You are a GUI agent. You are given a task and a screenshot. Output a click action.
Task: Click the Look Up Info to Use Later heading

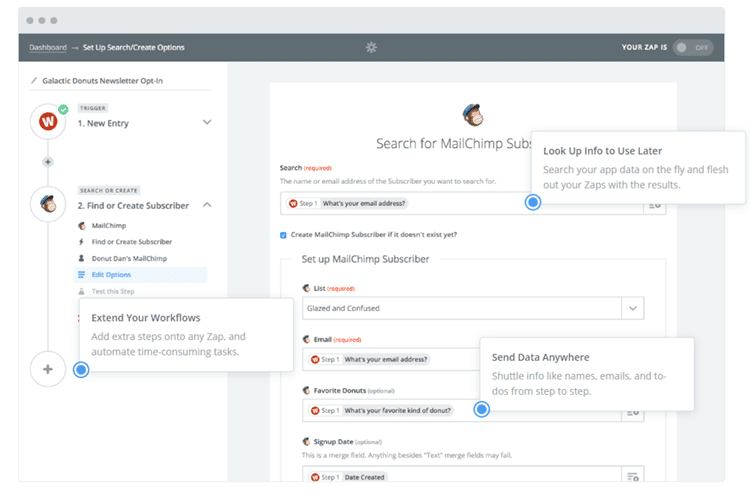[x=602, y=151]
